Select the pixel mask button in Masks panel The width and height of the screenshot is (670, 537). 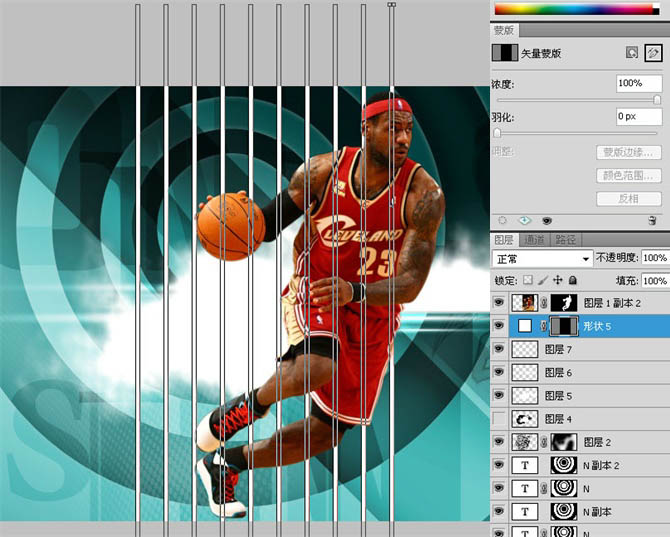pos(632,53)
